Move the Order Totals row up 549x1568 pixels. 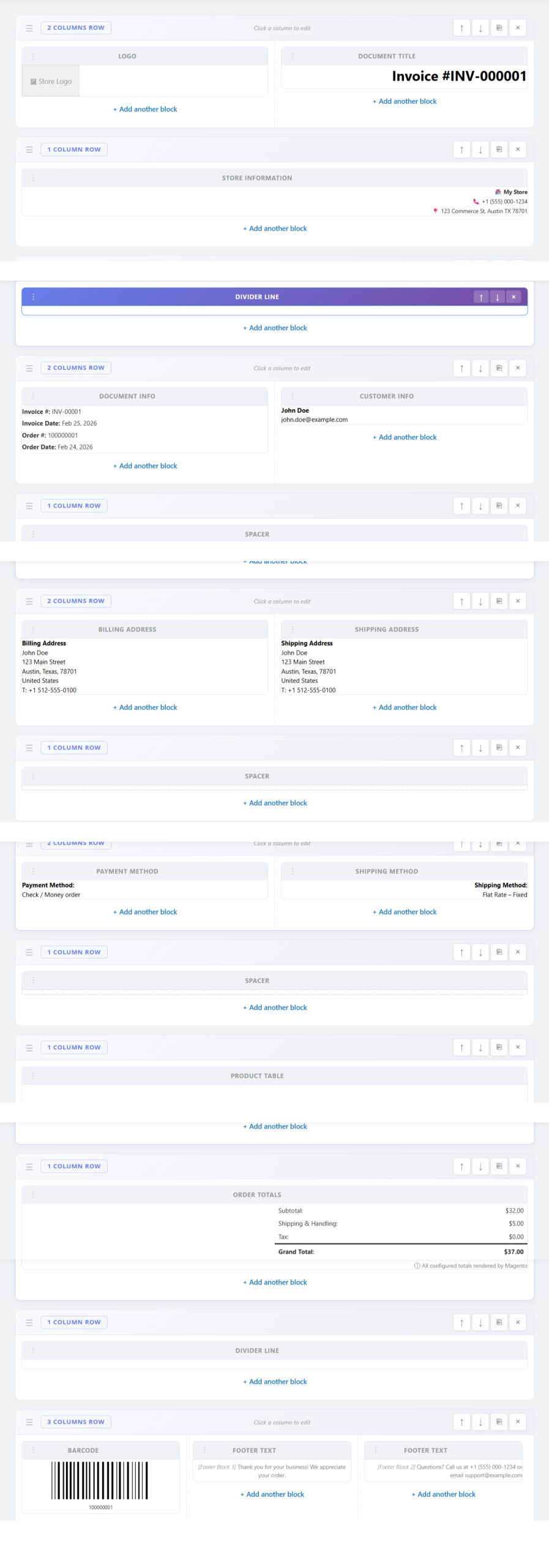(x=461, y=1166)
